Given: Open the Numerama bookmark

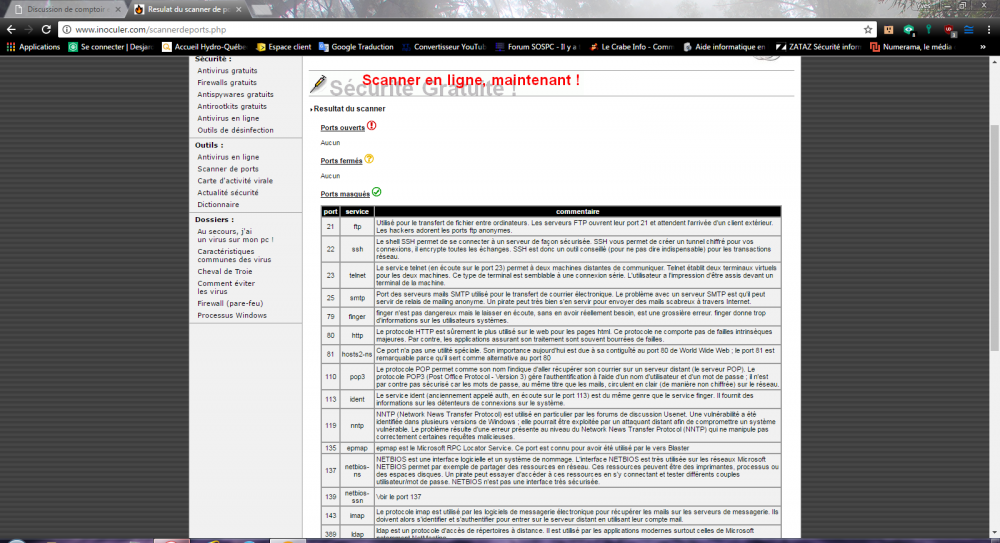Looking at the screenshot, I should point(912,47).
